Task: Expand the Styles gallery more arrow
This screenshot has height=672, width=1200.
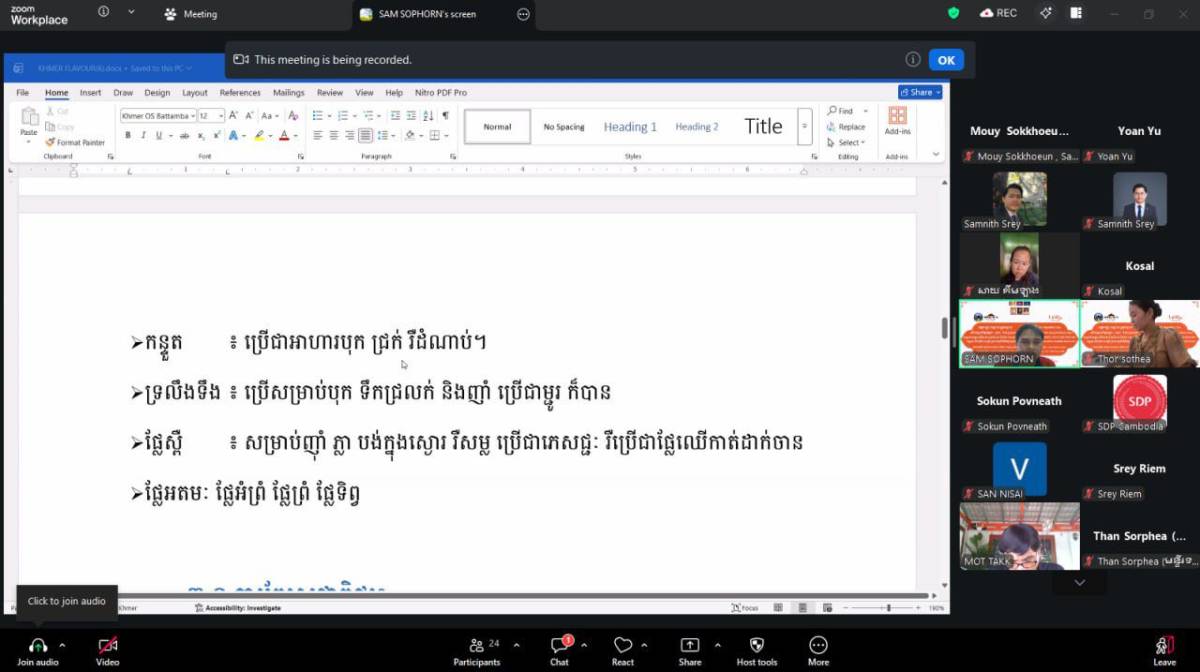Action: [805, 126]
